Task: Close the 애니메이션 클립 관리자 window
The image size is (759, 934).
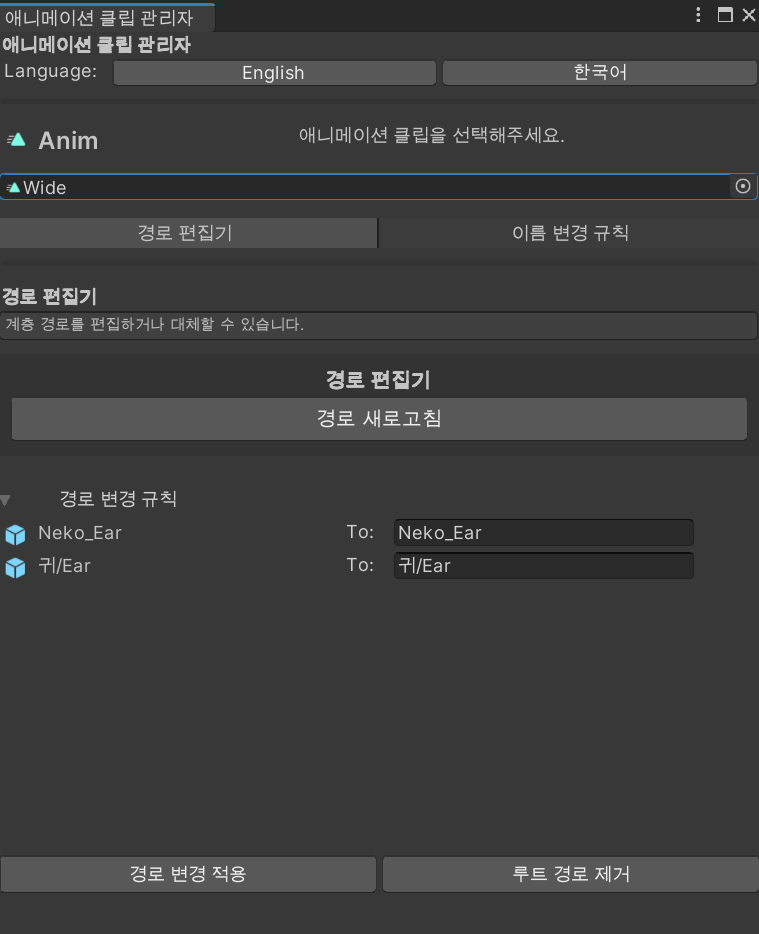Action: 749,15
